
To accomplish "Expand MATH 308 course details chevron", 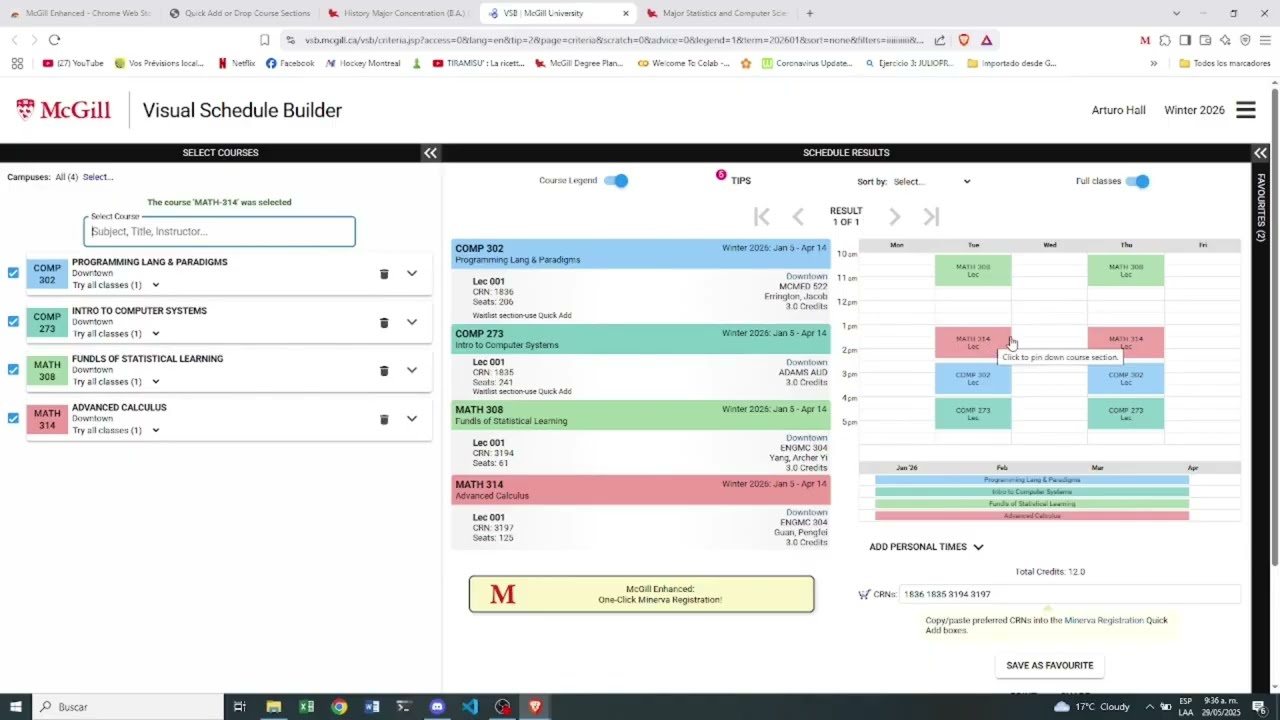I will (x=412, y=371).
